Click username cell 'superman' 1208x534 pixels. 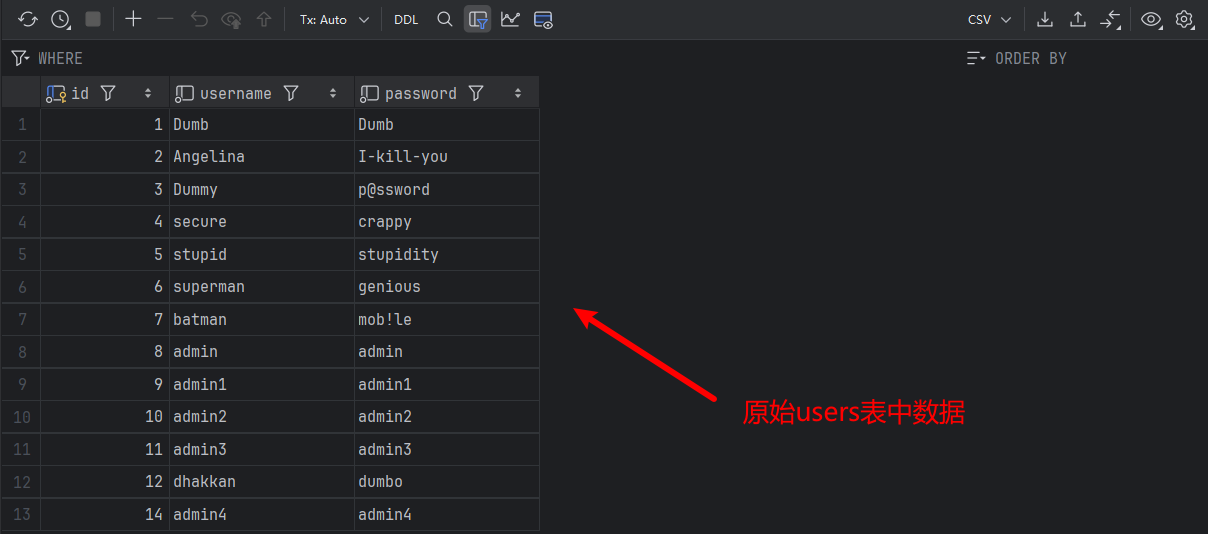click(x=262, y=287)
